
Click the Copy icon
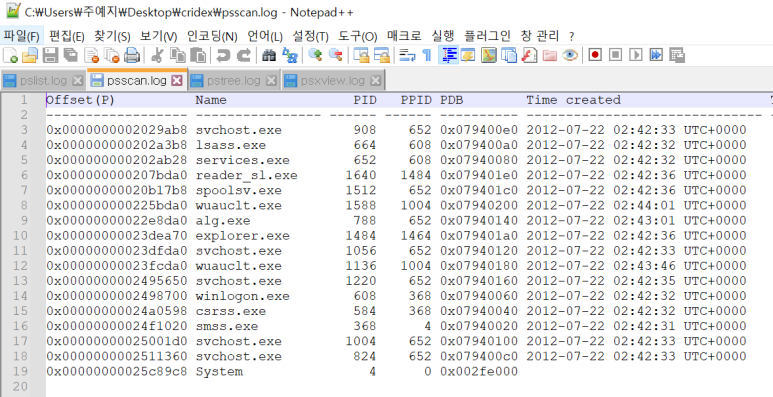coord(177,55)
